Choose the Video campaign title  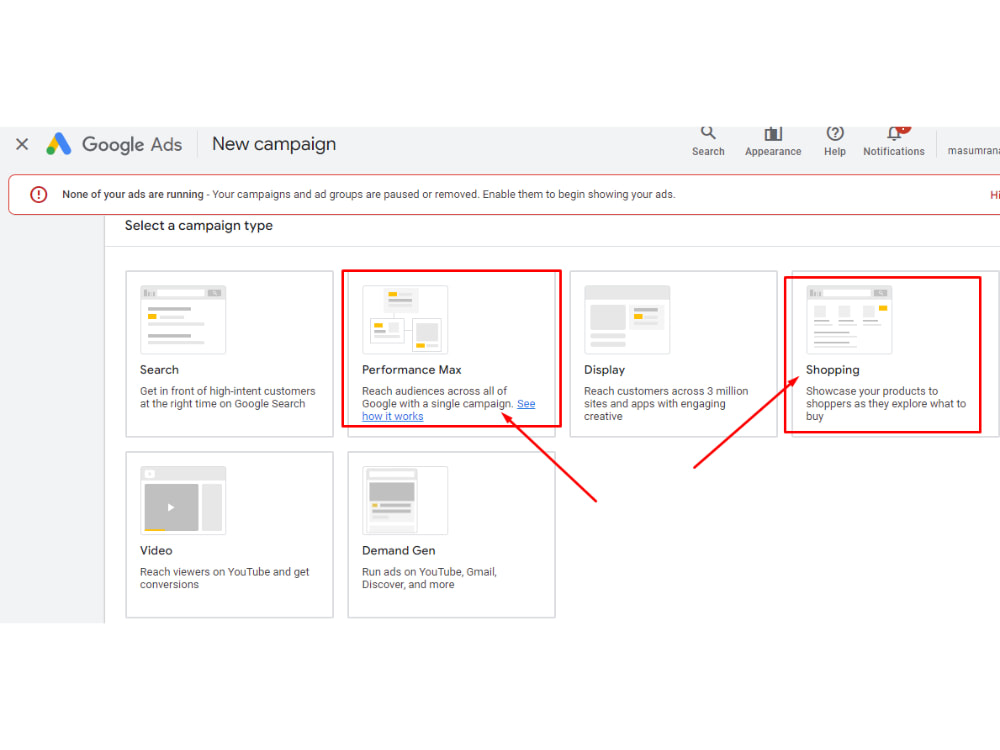click(156, 550)
